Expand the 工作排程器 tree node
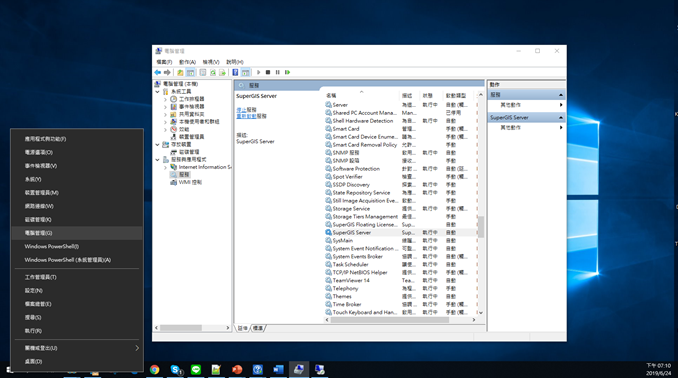Viewport: 678px width, 378px height. point(165,99)
